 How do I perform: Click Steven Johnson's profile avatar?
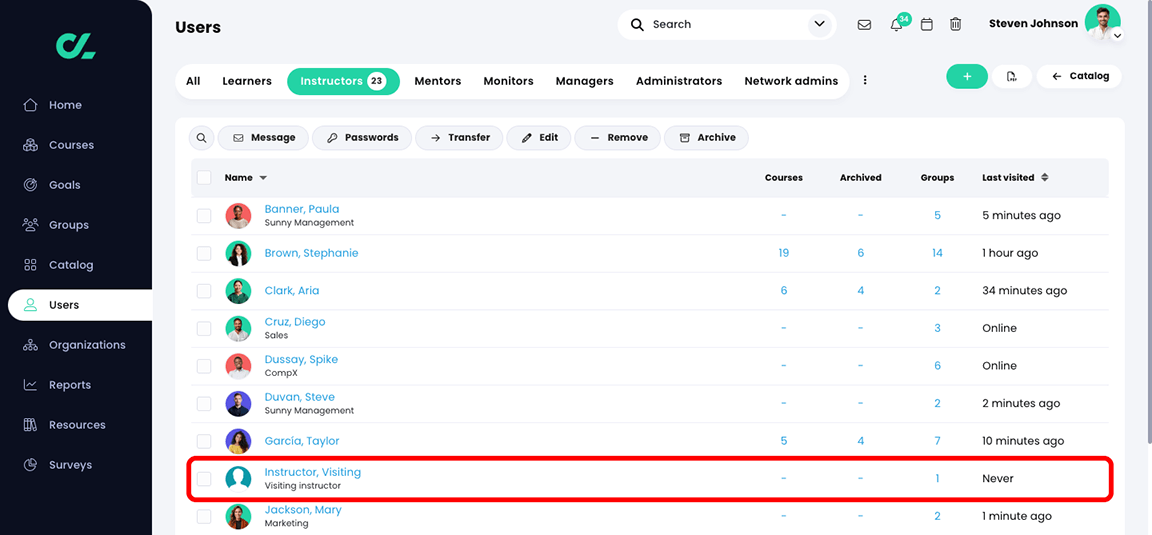1102,23
